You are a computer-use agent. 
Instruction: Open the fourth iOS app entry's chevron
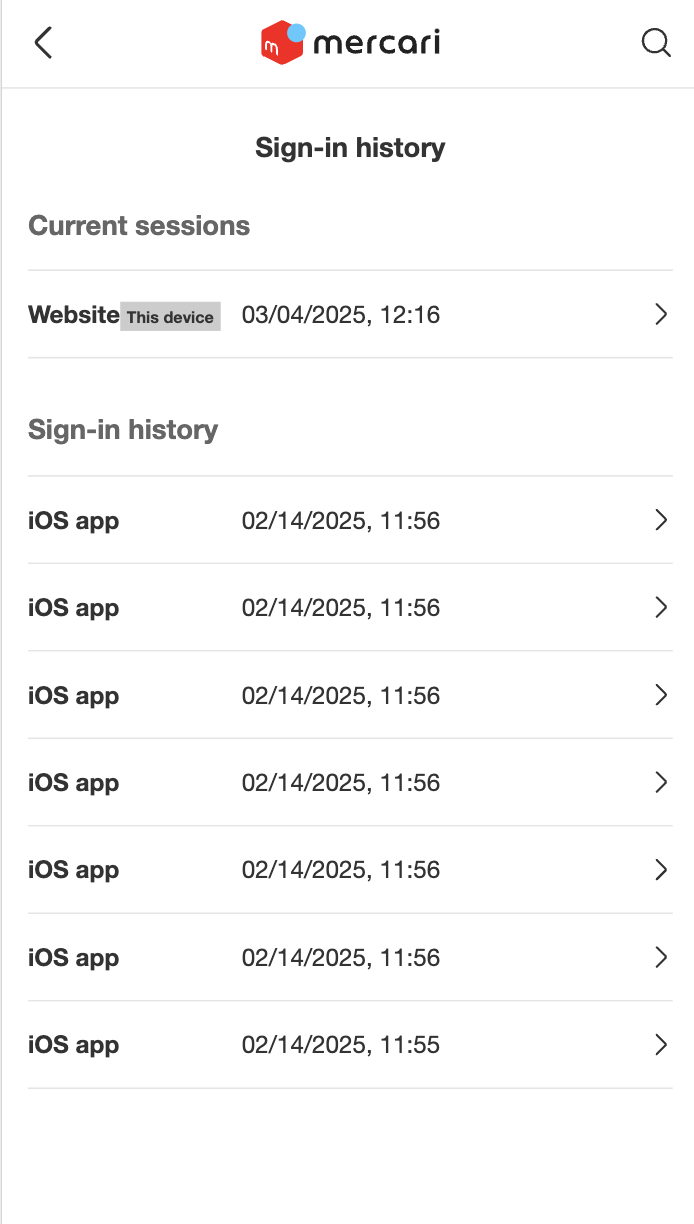tap(661, 782)
